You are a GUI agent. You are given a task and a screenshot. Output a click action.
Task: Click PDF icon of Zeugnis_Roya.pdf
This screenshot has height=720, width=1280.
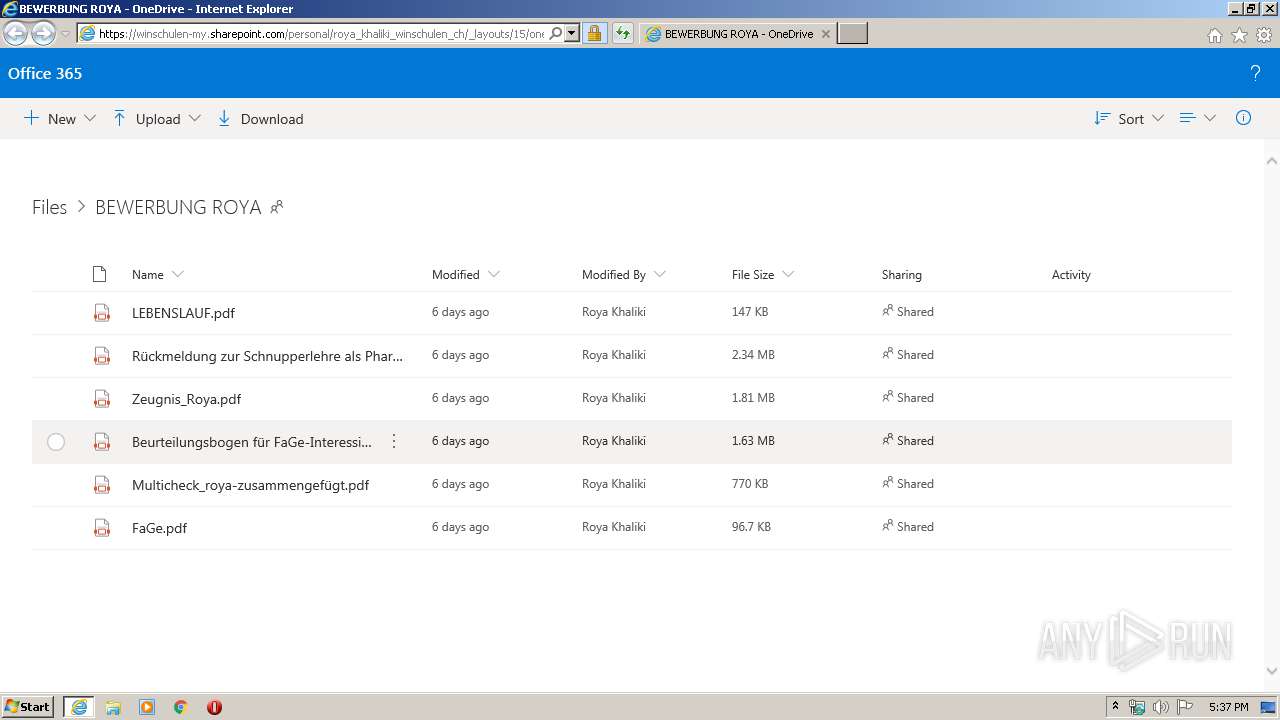coord(102,399)
